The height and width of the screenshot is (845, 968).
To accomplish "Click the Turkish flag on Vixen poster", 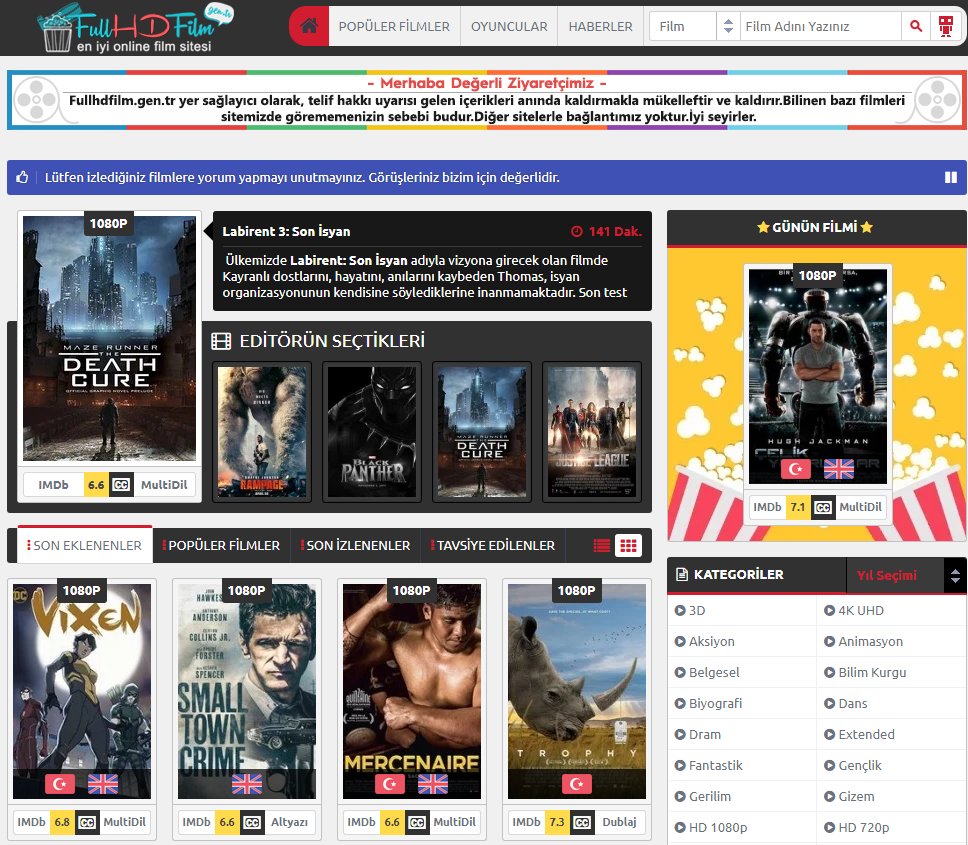I will click(x=60, y=784).
